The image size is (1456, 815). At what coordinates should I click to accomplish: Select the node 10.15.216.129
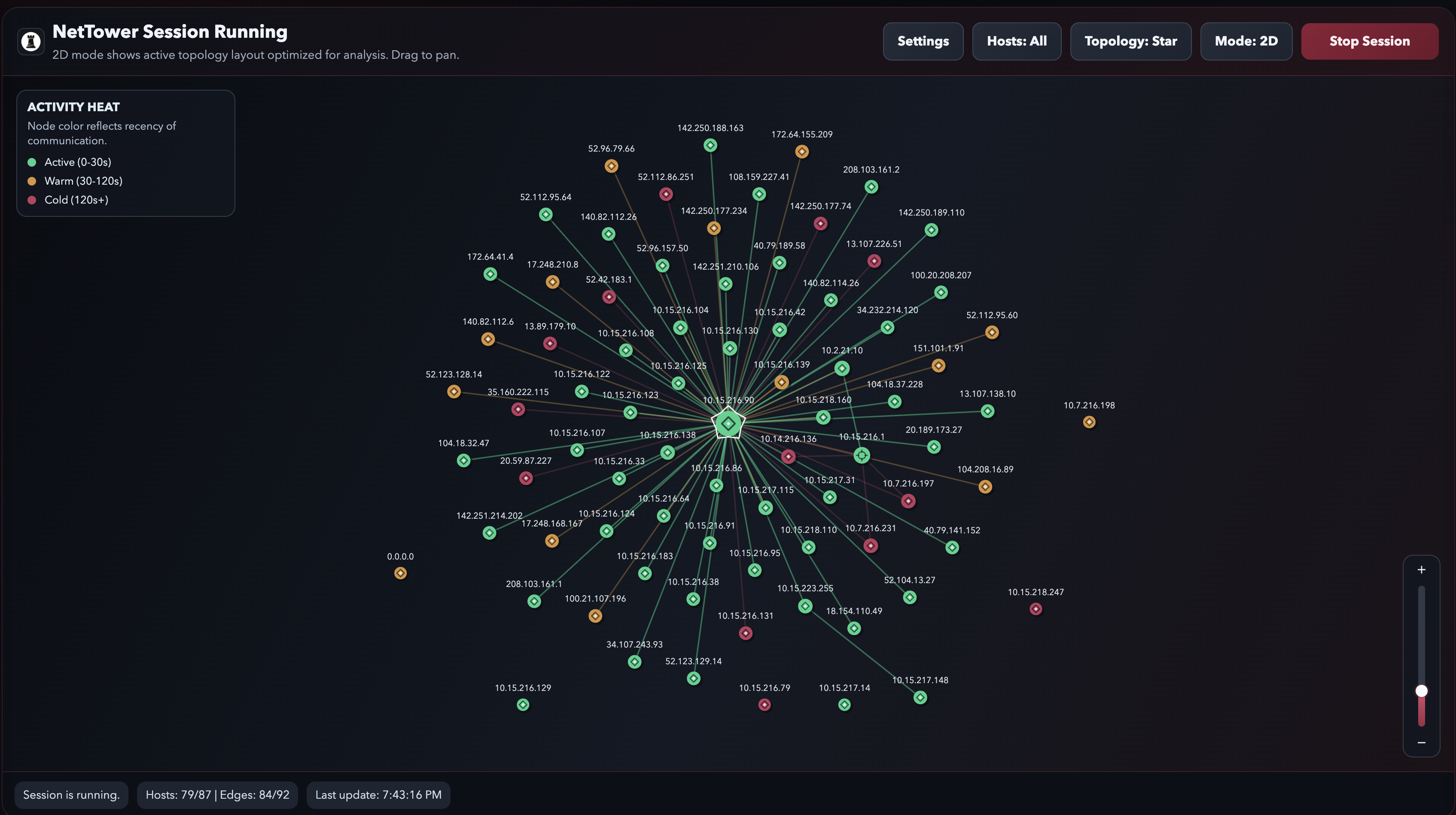(523, 705)
